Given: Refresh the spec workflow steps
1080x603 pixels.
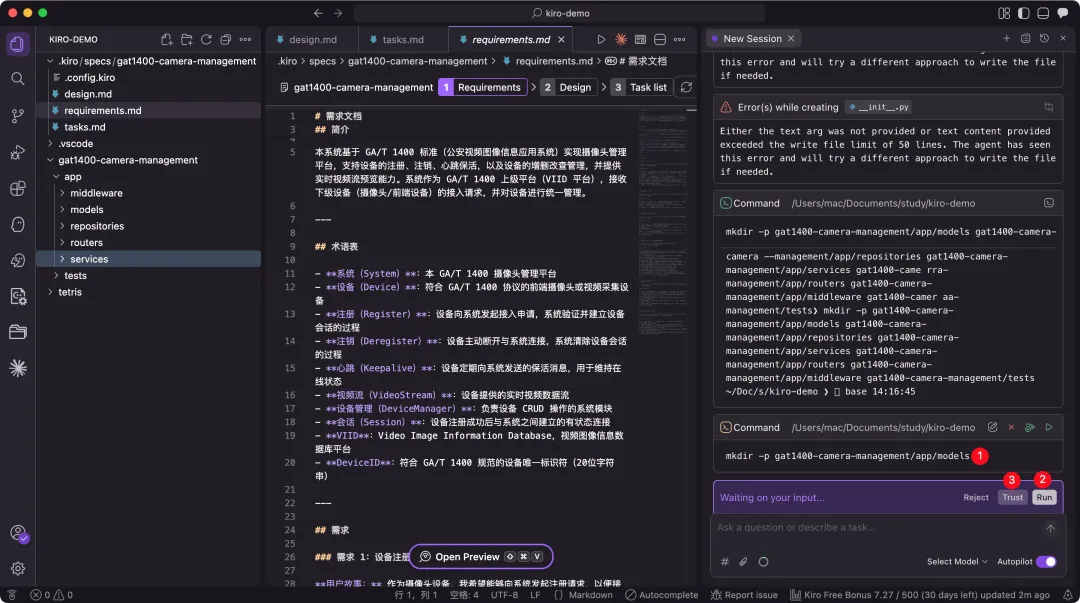Looking at the screenshot, I should point(686,88).
